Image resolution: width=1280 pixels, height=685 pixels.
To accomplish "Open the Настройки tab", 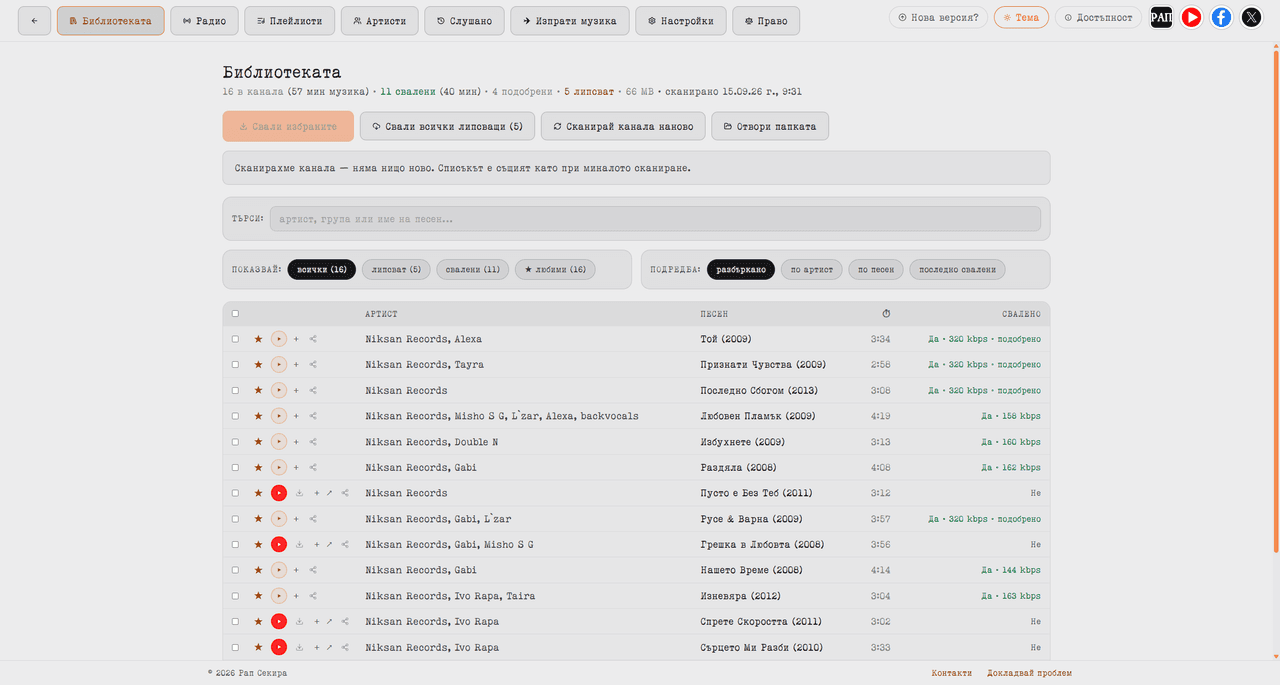I will click(x=681, y=20).
